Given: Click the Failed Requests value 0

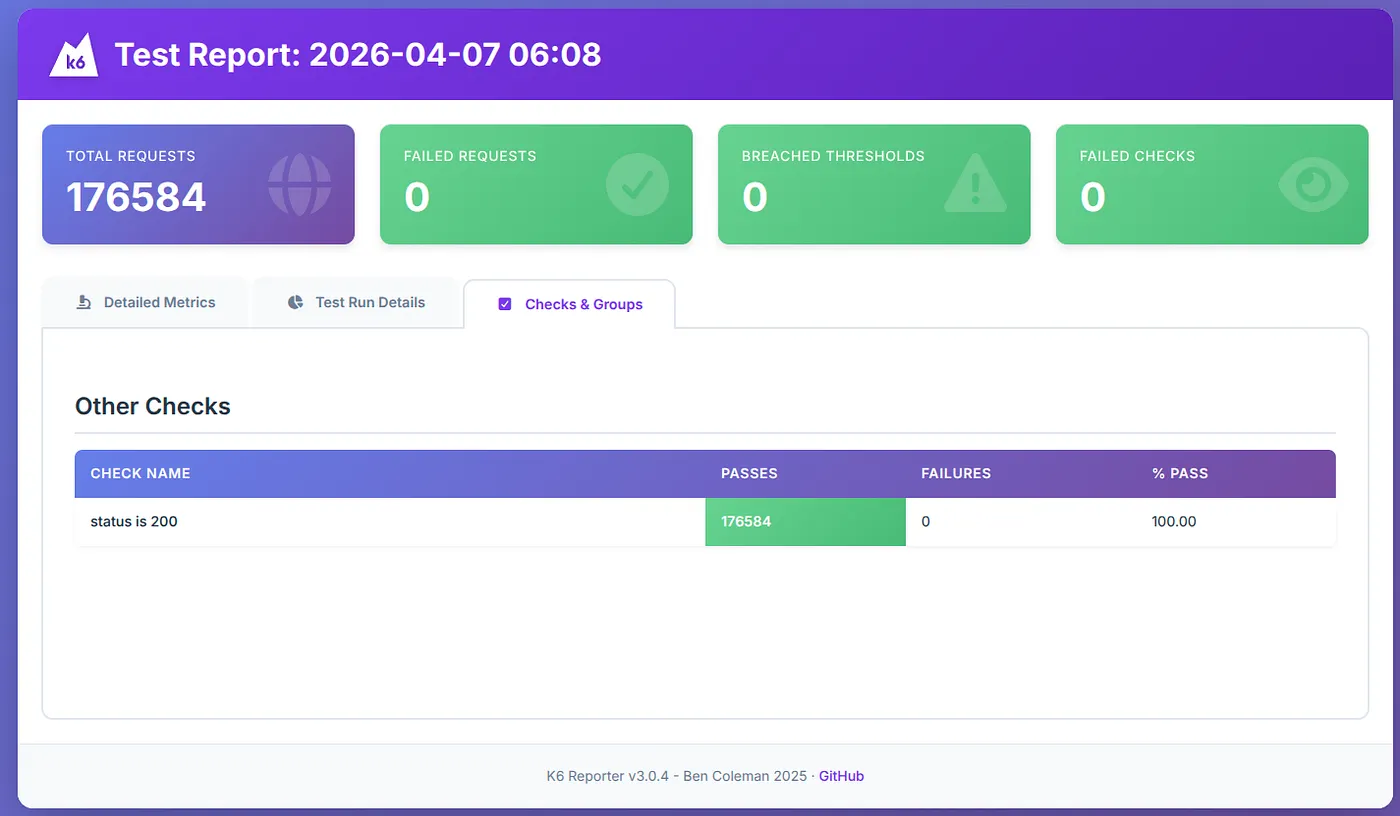Looking at the screenshot, I should 417,197.
